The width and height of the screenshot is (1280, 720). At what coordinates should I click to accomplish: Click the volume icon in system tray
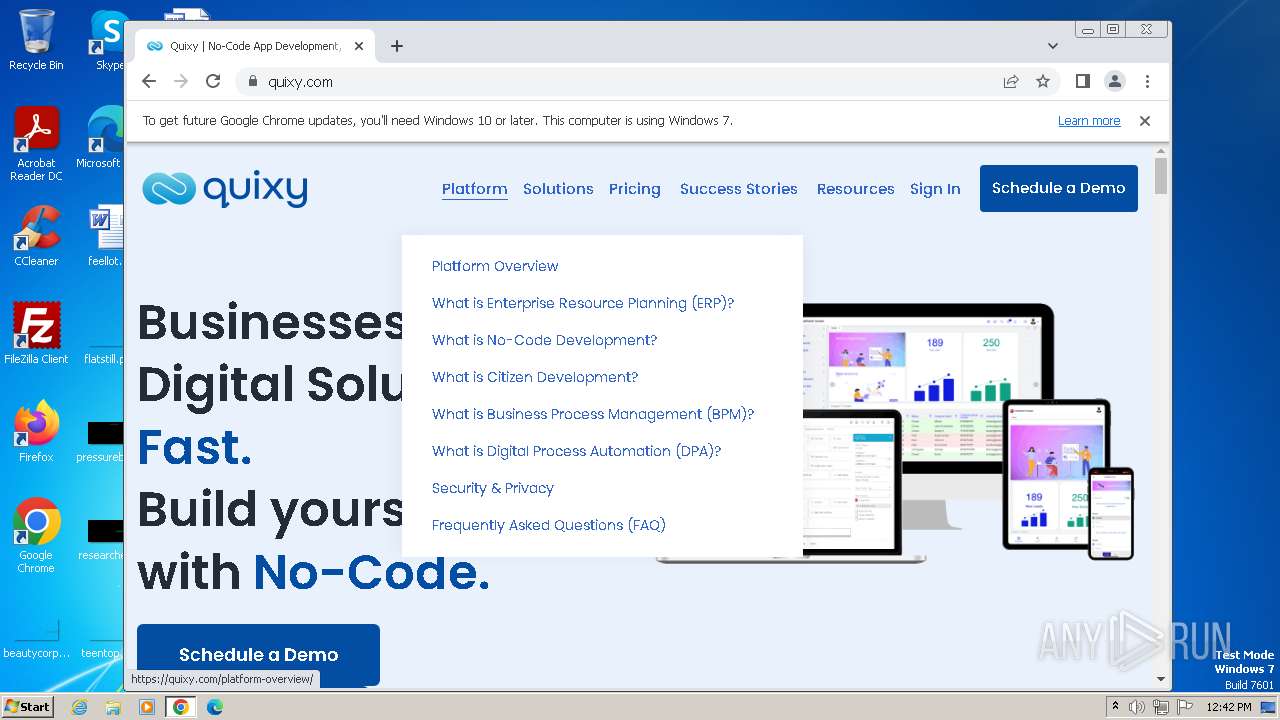pyautogui.click(x=1137, y=707)
